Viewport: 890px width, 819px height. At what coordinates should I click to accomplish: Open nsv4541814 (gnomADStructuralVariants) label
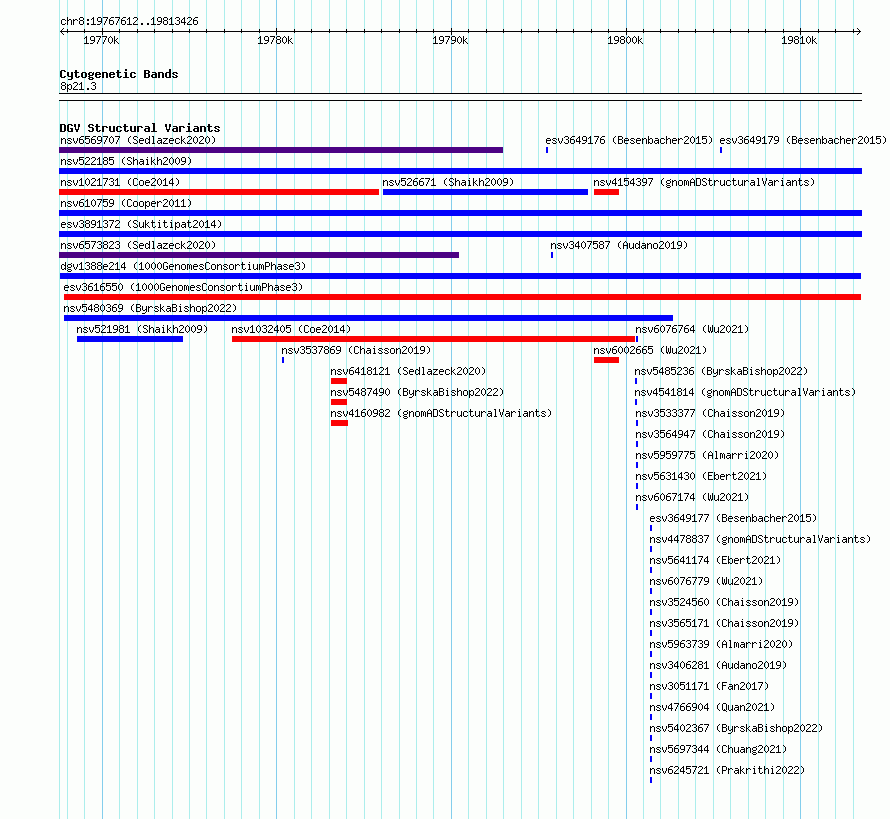click(745, 392)
